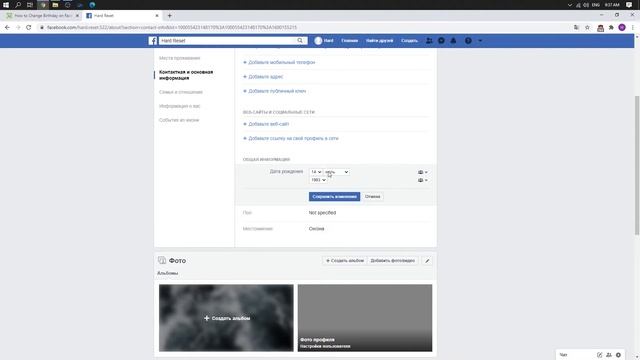Viewport: 640px width, 360px height.
Task: Click the taskbar search icon
Action: coord(18,5)
